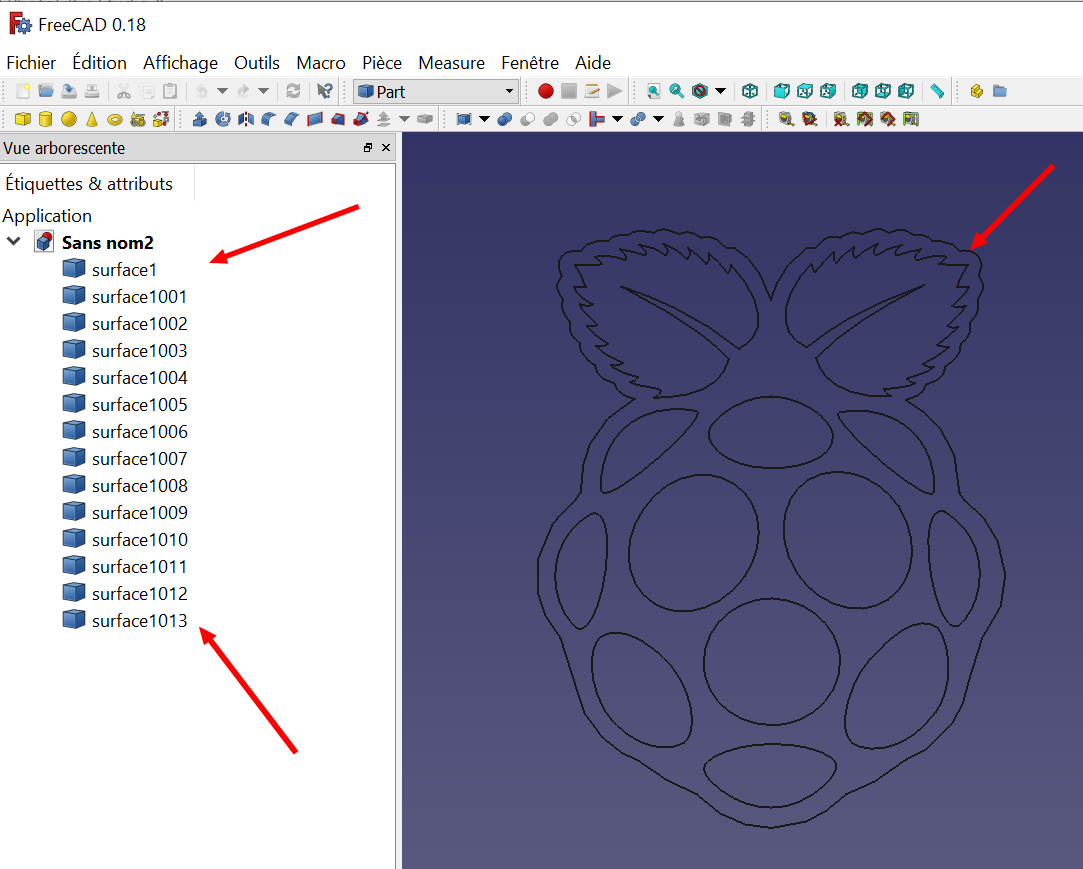Open the Pièce menu
1083x869 pixels.
[x=382, y=63]
